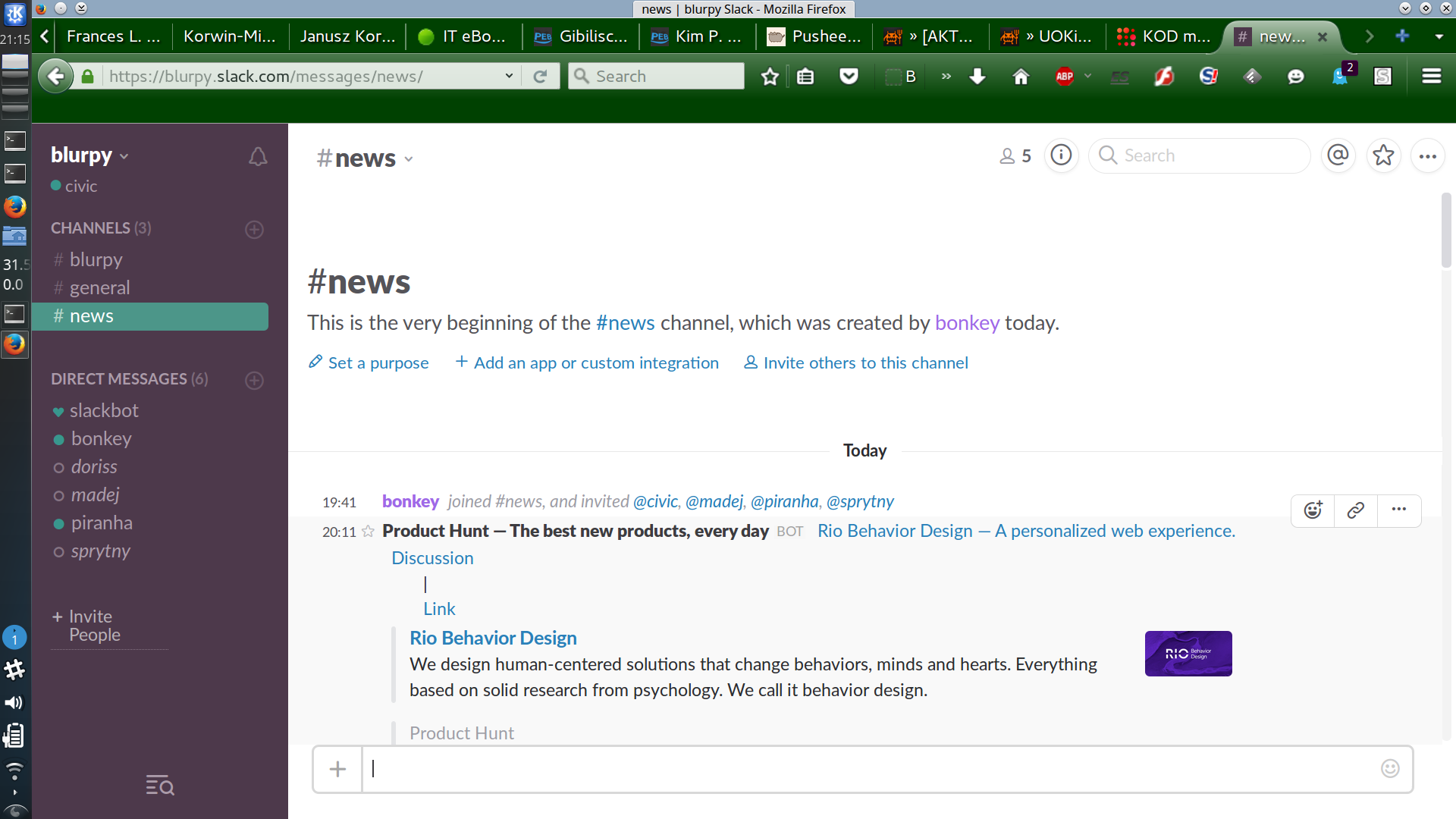List all tabs dropdown arrow
1456x819 pixels.
tap(1439, 36)
